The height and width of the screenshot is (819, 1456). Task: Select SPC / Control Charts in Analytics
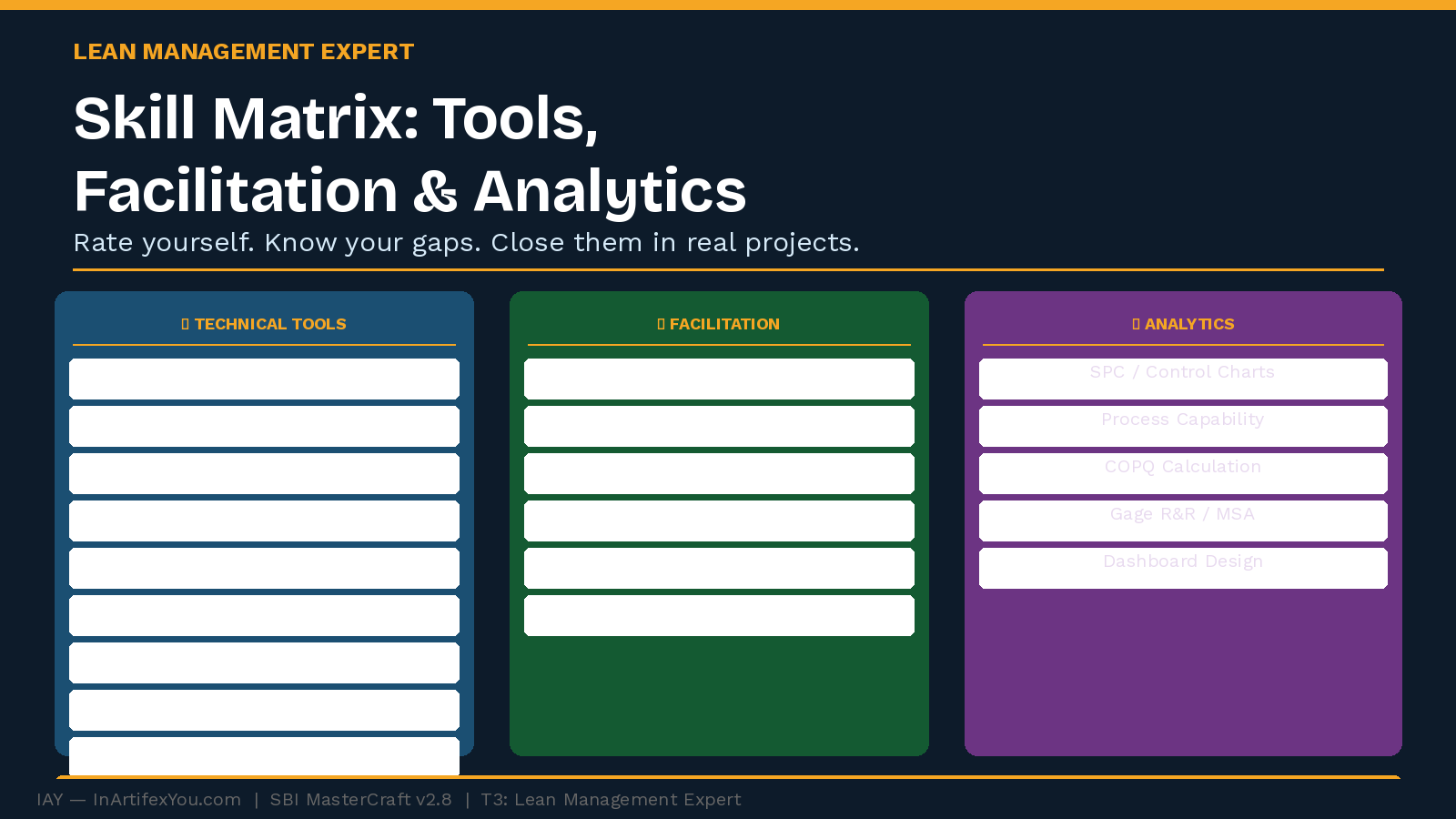(1183, 372)
